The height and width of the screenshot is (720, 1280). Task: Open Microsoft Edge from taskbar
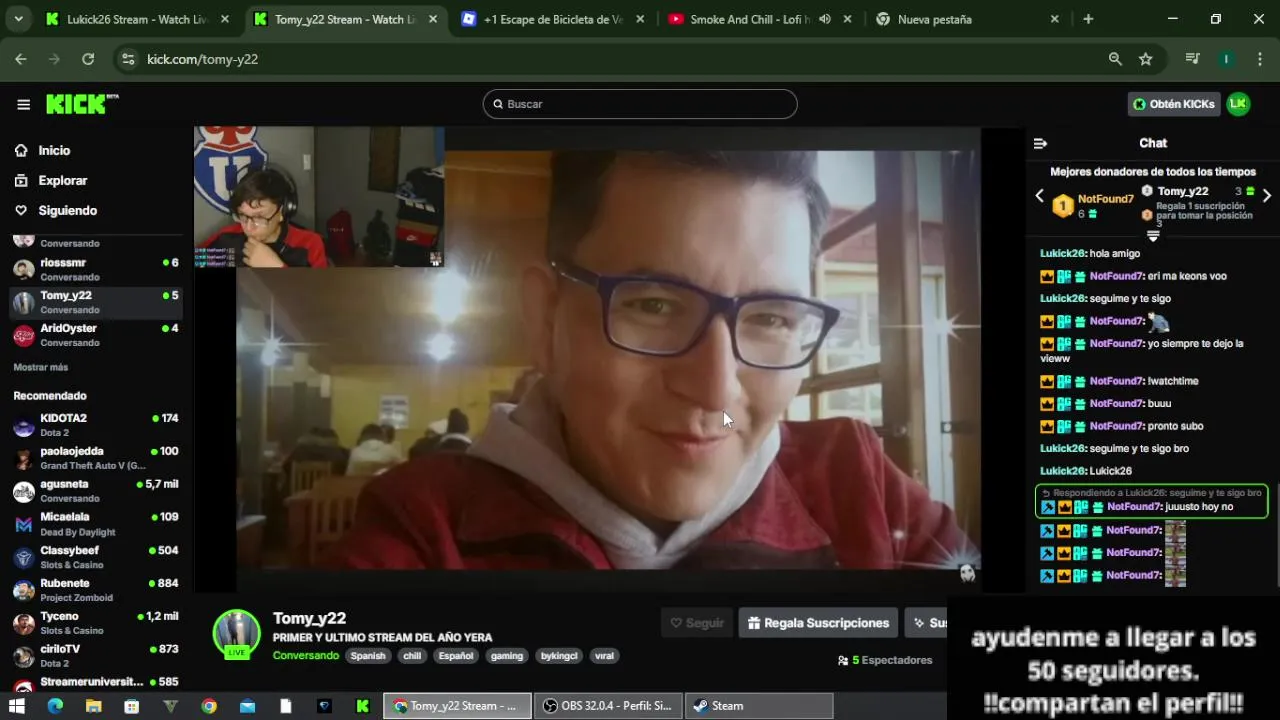[55, 706]
